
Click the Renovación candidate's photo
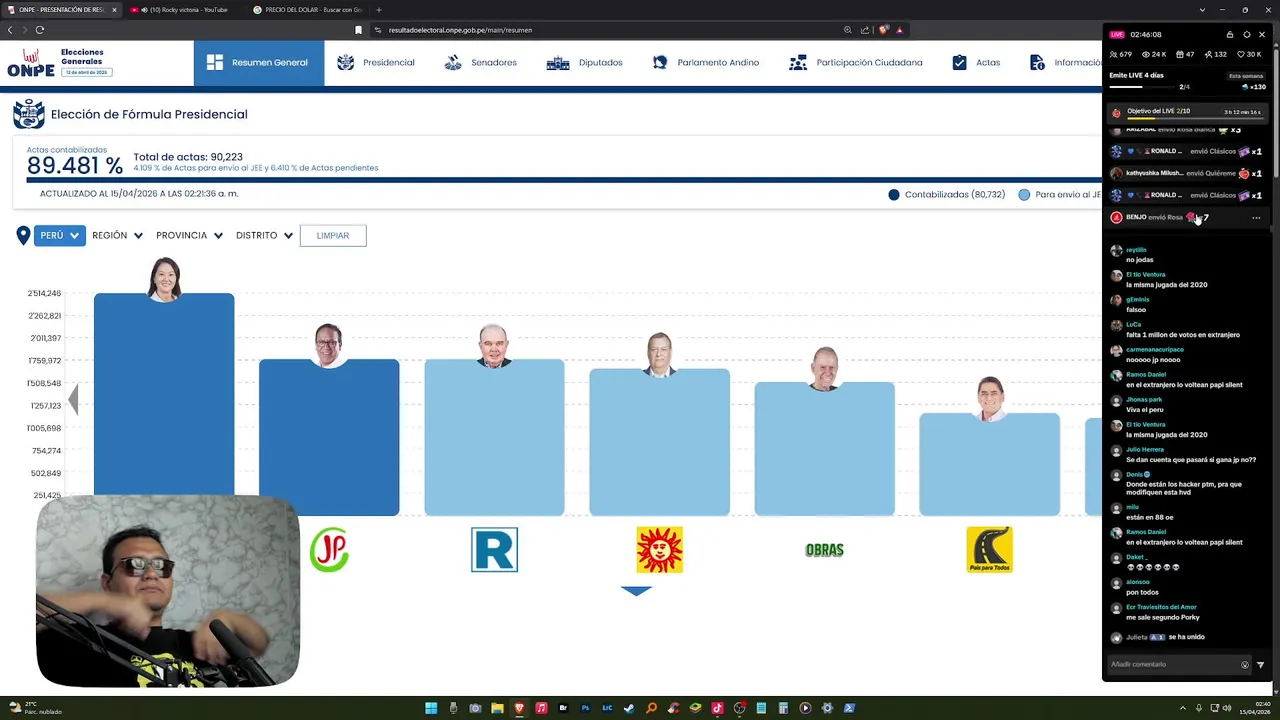point(493,346)
